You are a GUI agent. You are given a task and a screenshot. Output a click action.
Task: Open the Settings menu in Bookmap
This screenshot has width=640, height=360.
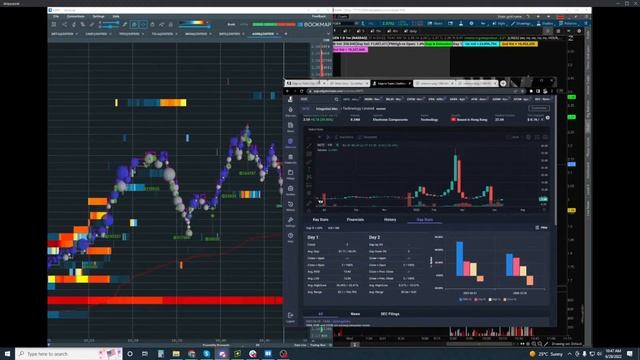click(x=98, y=17)
